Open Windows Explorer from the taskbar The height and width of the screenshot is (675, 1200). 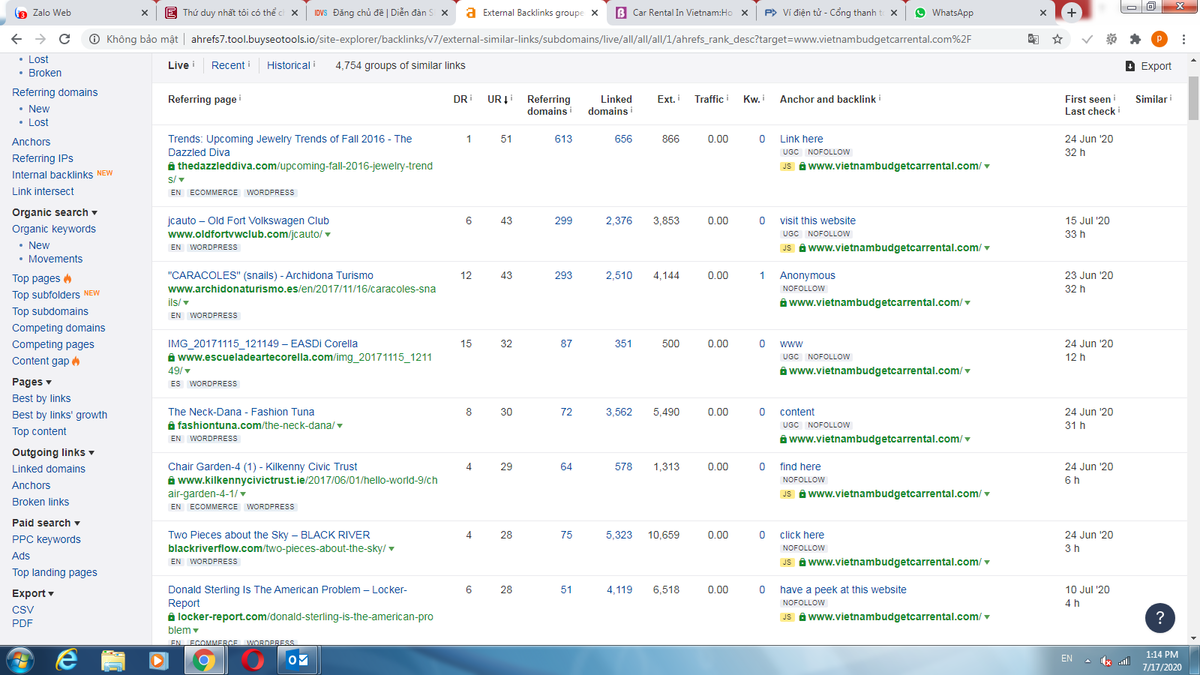click(113, 660)
